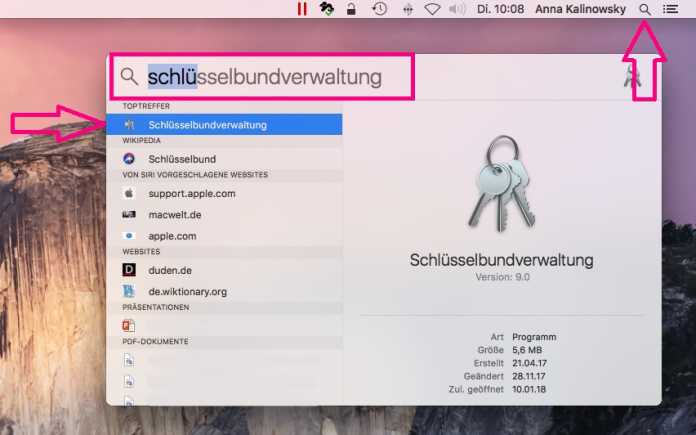Viewport: 696px width, 435px height.
Task: Open Anna Kalinowsky user menu
Action: [x=581, y=9]
